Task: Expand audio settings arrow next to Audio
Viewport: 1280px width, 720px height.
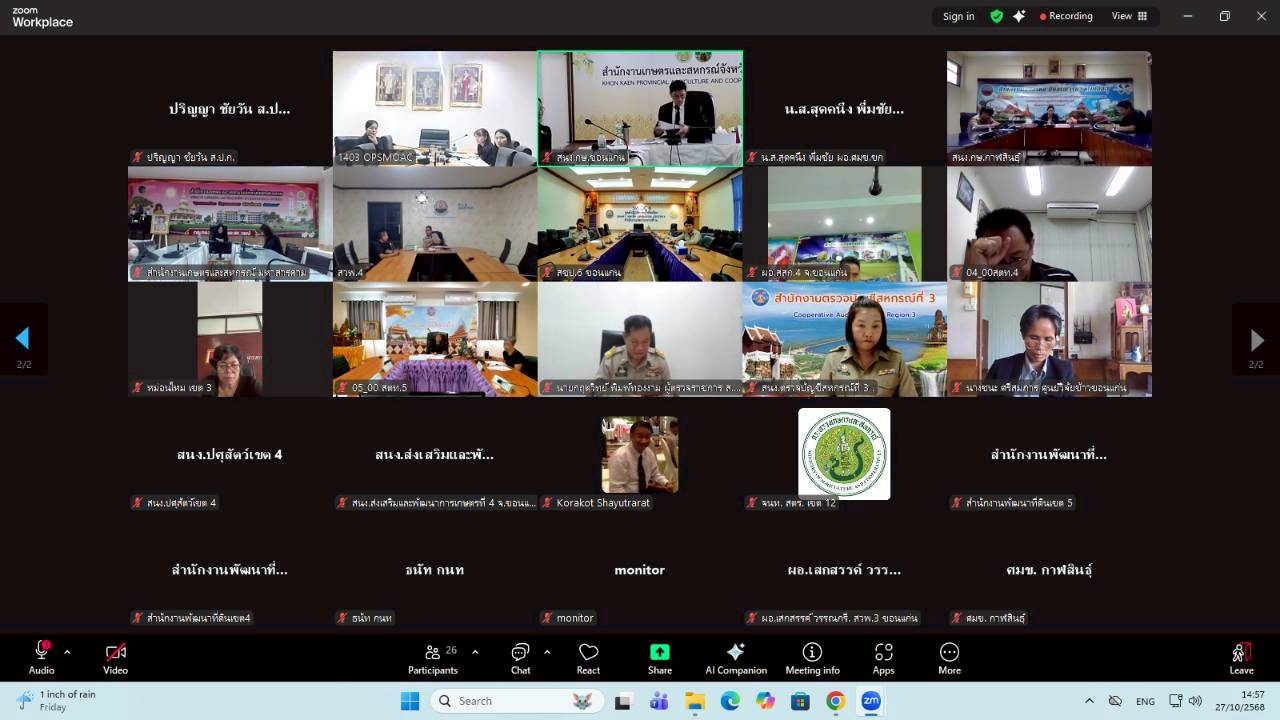Action: 67,652
